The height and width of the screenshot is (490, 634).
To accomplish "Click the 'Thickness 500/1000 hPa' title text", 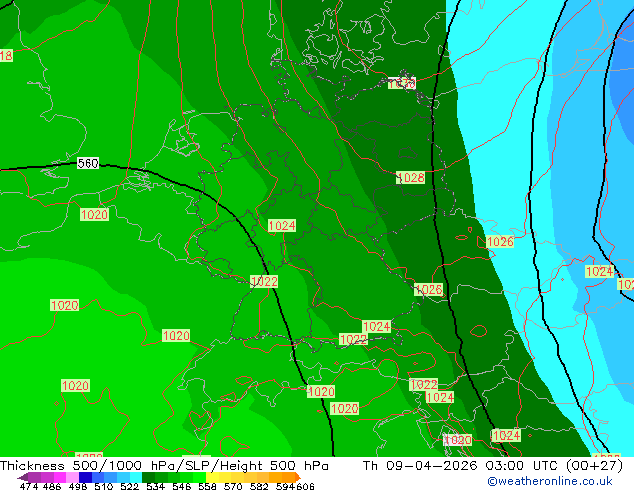I will (x=89, y=466).
